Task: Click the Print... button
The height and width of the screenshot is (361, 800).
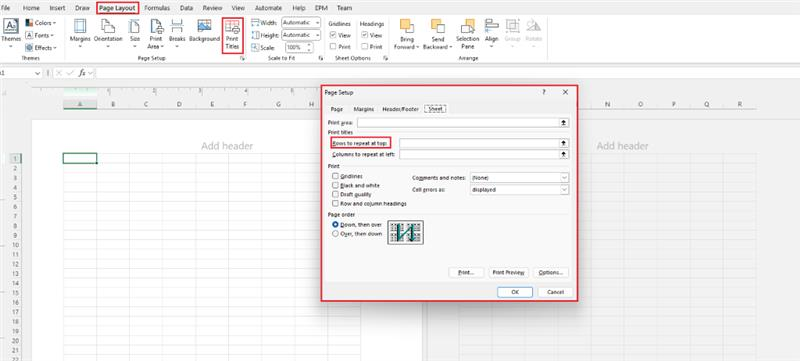Action: (x=466, y=273)
